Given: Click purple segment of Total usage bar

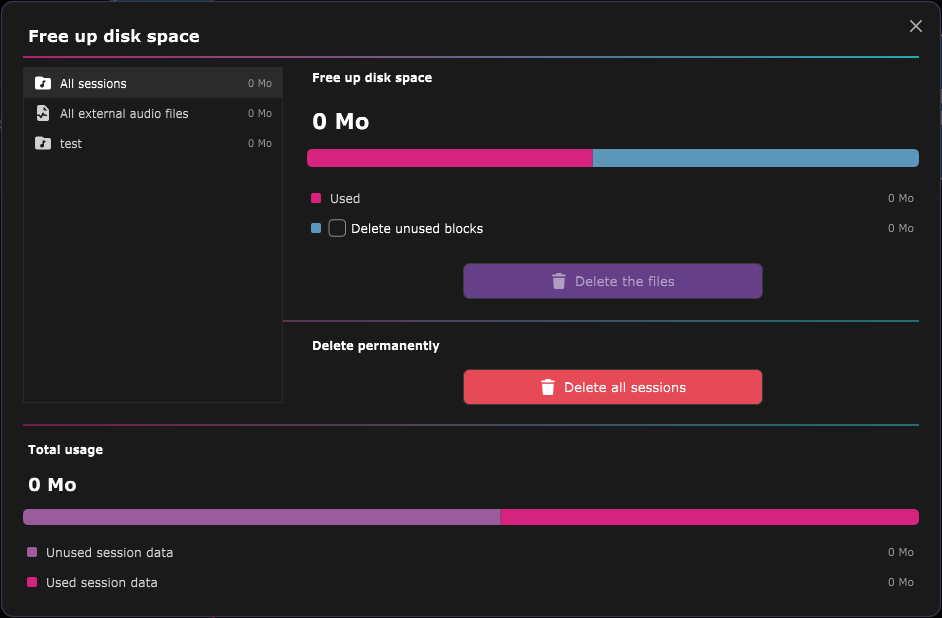Looking at the screenshot, I should click(261, 517).
